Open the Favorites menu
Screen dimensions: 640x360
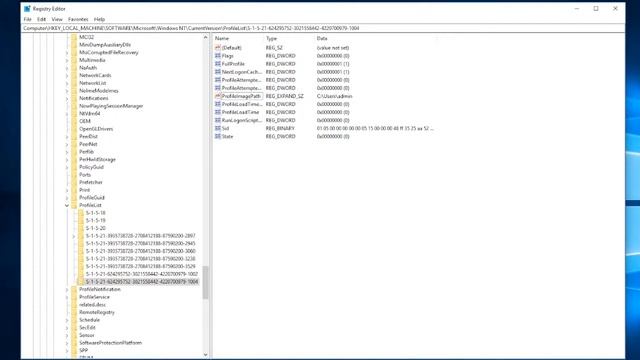click(x=78, y=19)
